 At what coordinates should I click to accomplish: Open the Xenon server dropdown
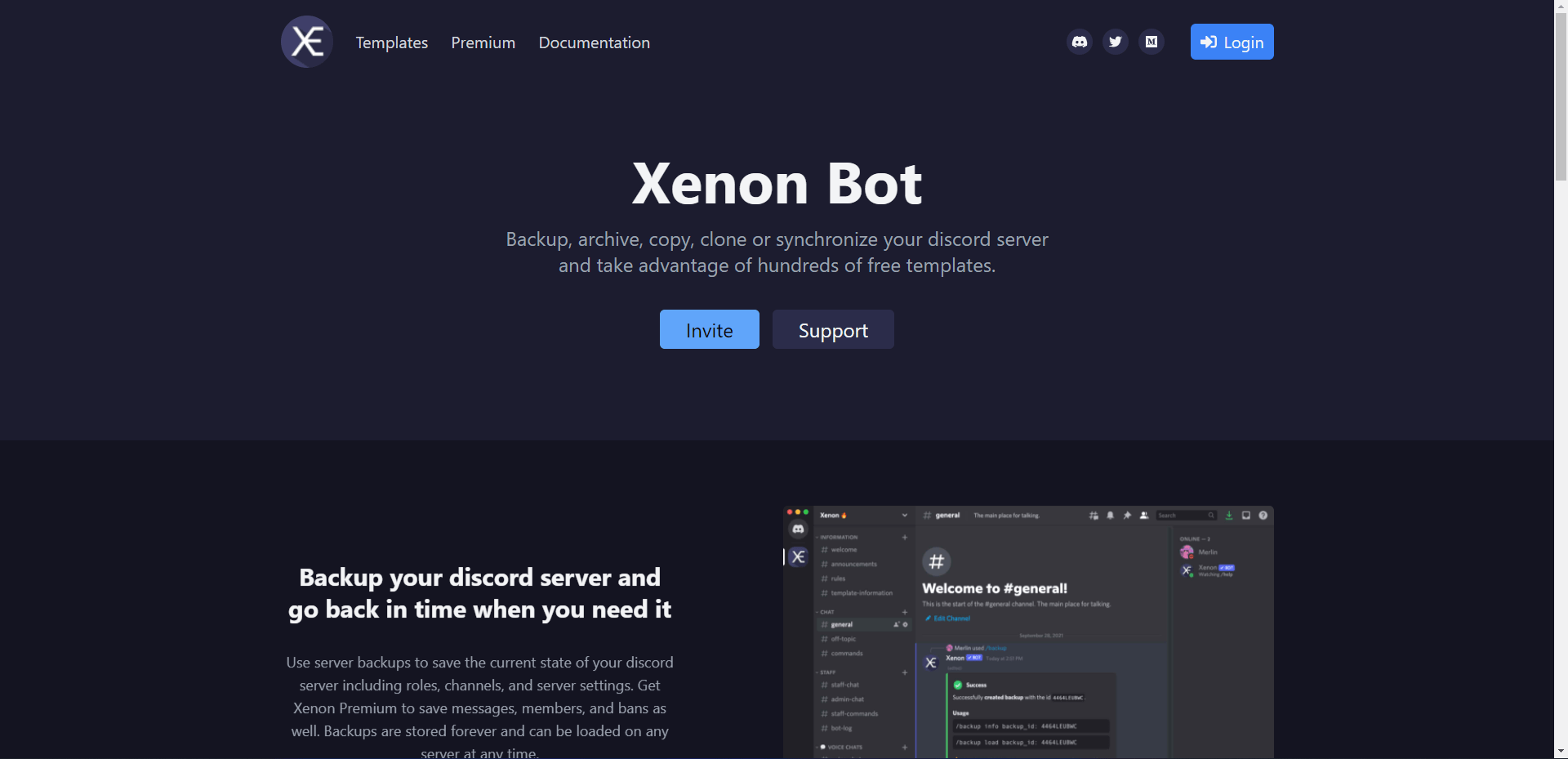click(x=905, y=516)
